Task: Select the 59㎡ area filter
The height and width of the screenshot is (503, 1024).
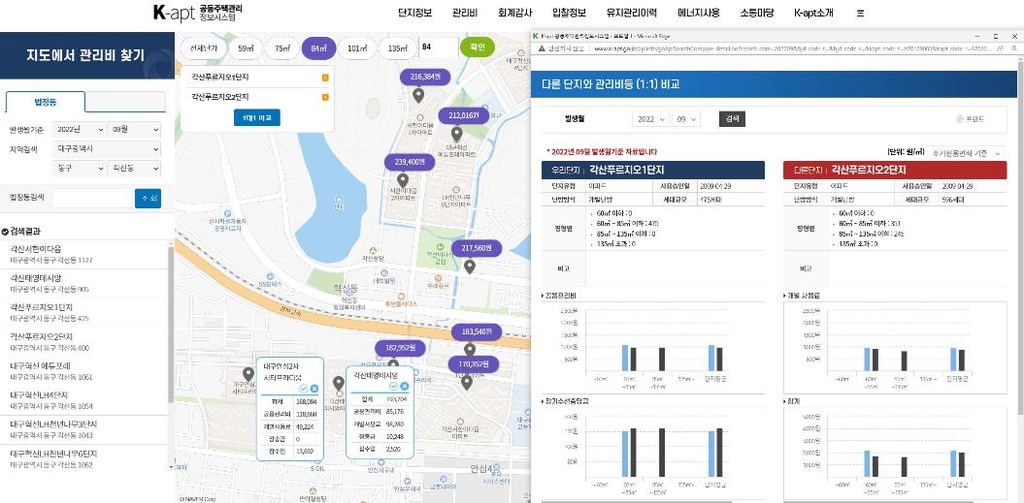Action: pyautogui.click(x=244, y=47)
